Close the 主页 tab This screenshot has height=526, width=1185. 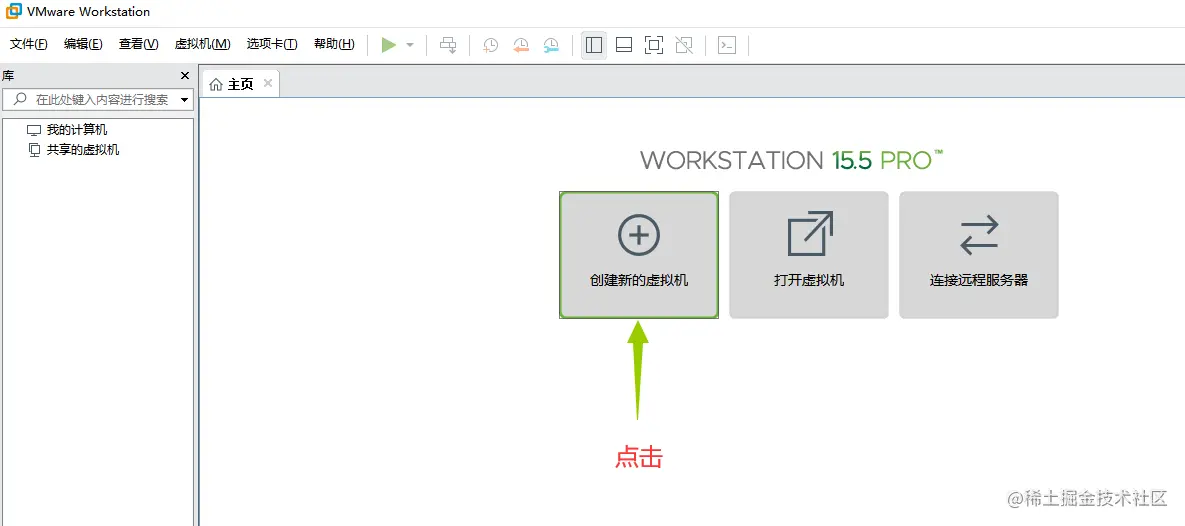(268, 83)
